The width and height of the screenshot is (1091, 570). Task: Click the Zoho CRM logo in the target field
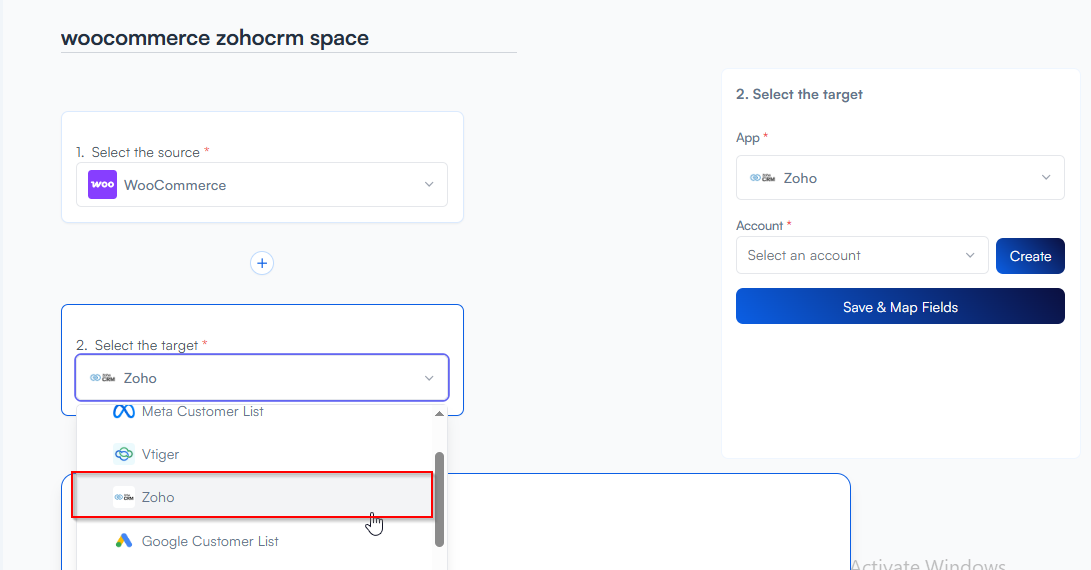coord(102,378)
